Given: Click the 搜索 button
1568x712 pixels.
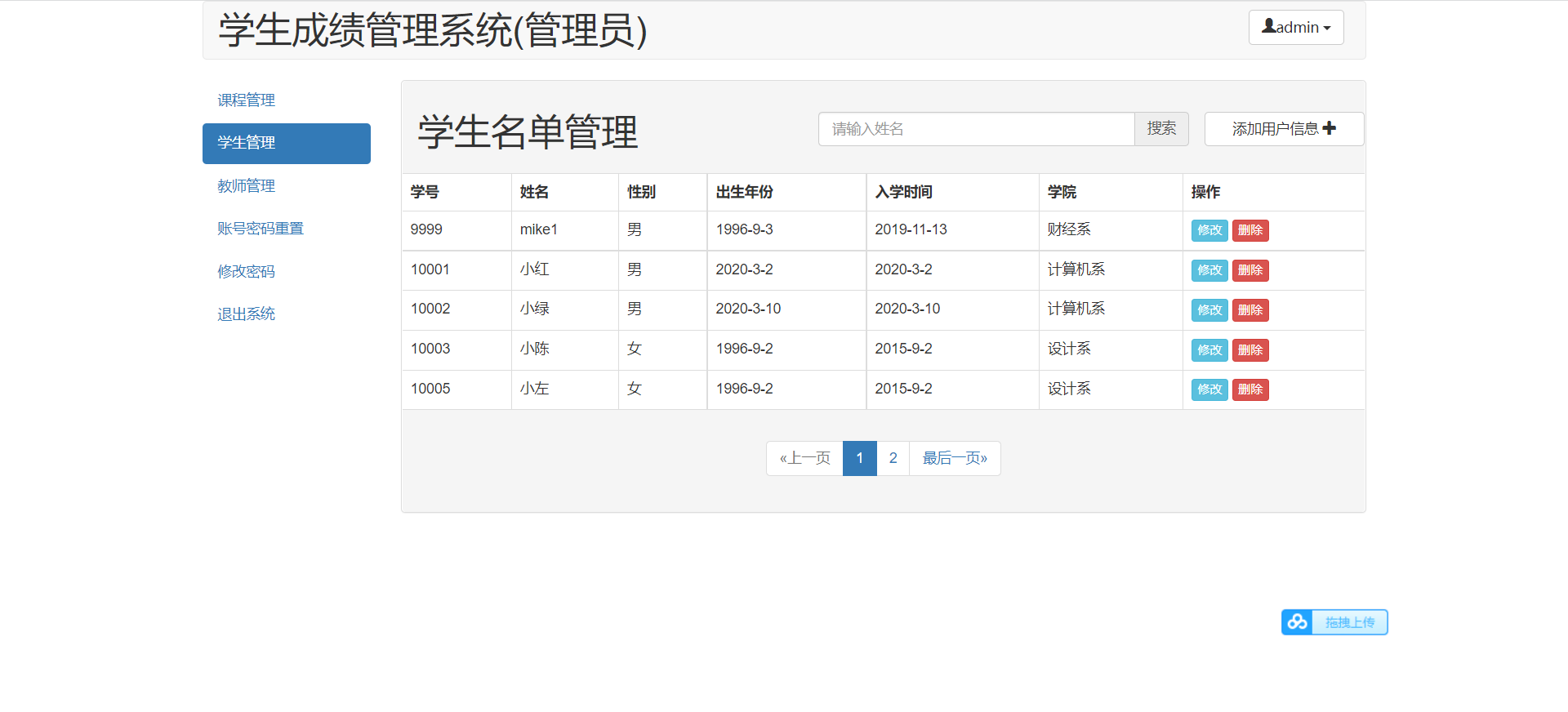Looking at the screenshot, I should tap(1161, 129).
